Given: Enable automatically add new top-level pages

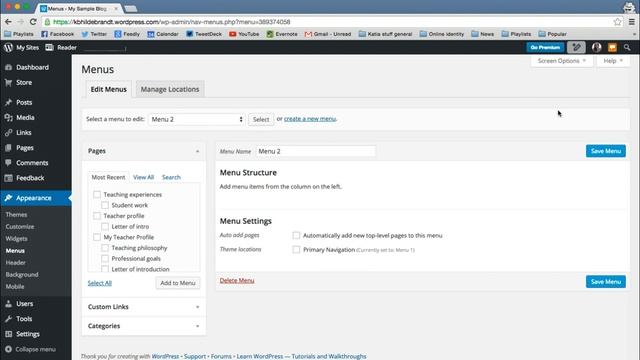Looking at the screenshot, I should [296, 236].
